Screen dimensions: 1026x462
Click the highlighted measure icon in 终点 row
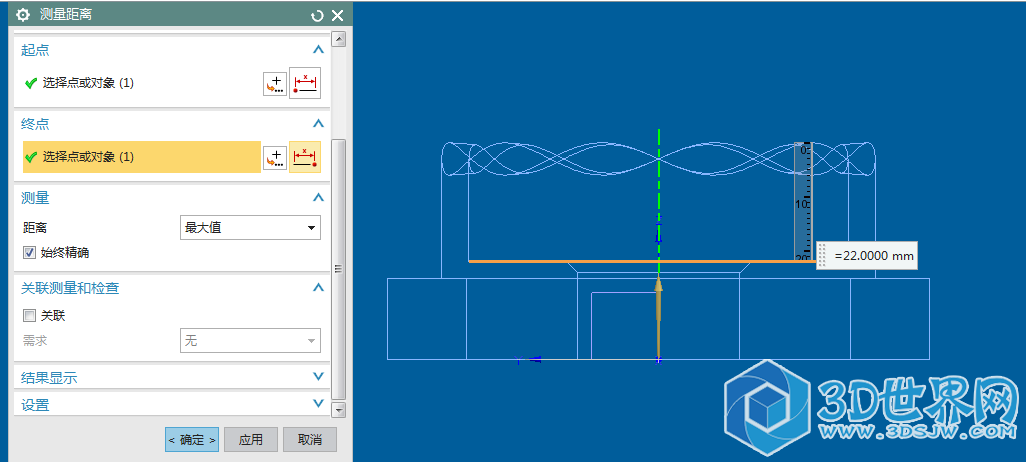[304, 157]
